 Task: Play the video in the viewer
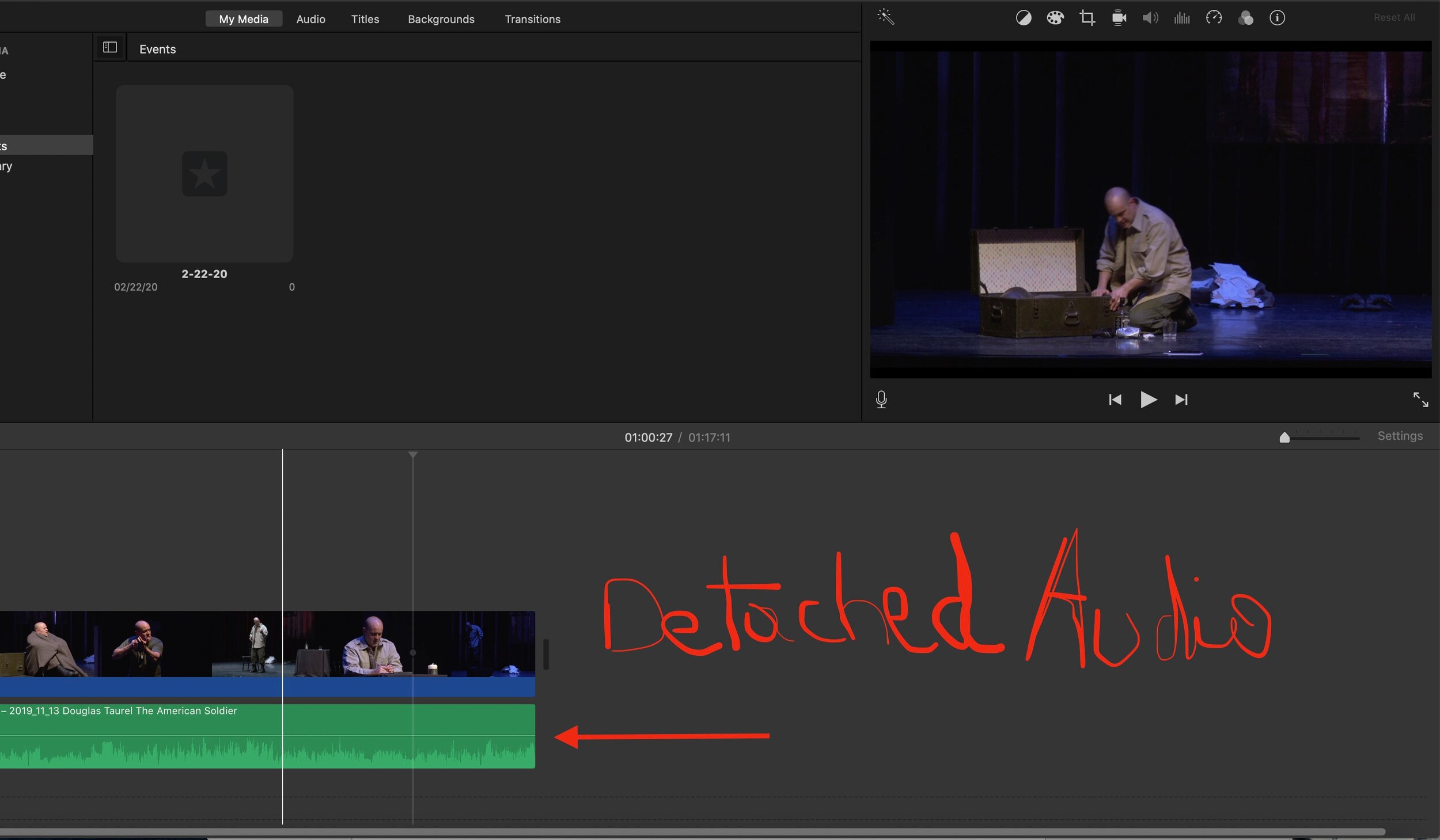coord(1148,400)
